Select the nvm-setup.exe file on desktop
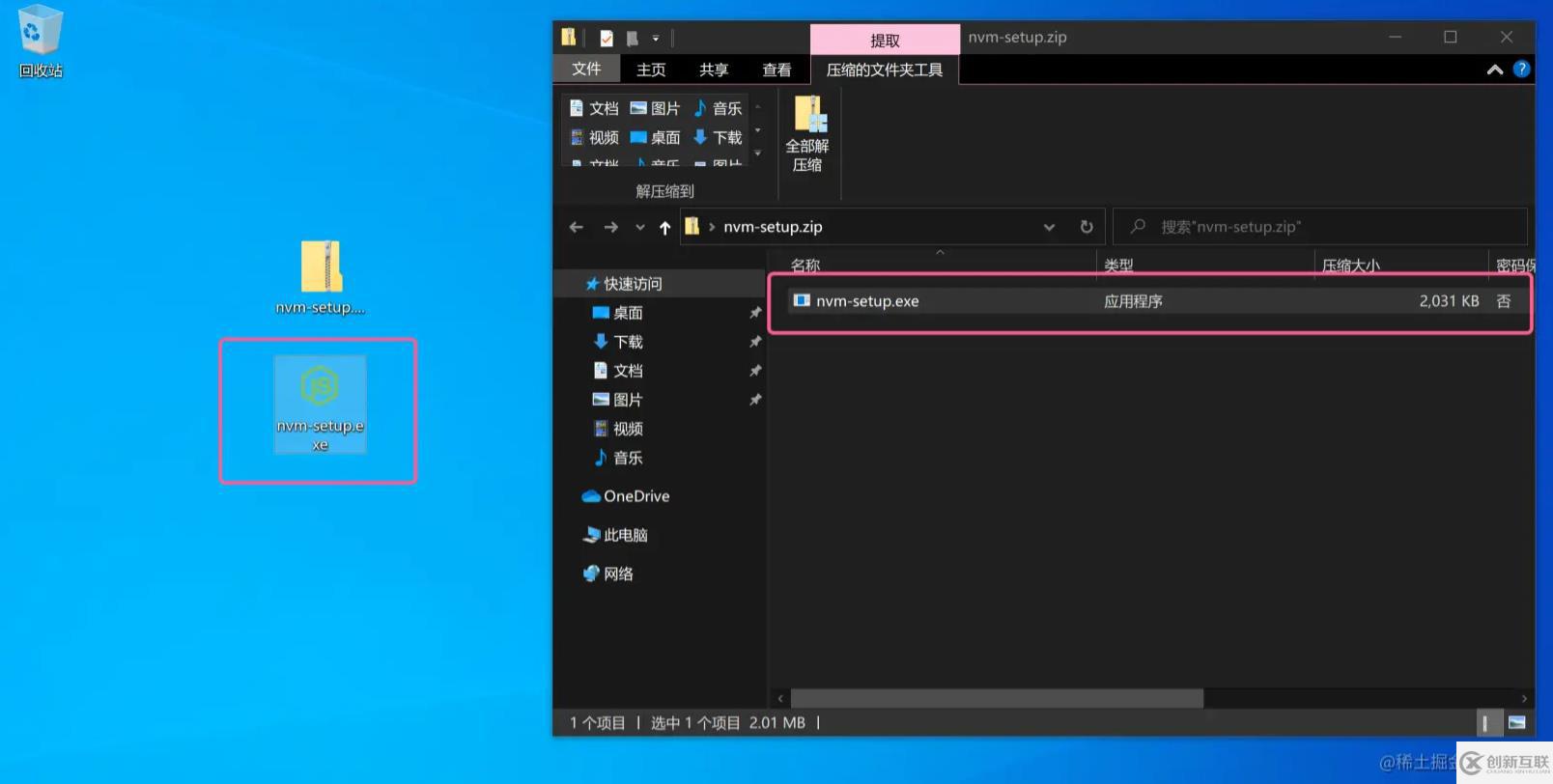 click(x=320, y=406)
